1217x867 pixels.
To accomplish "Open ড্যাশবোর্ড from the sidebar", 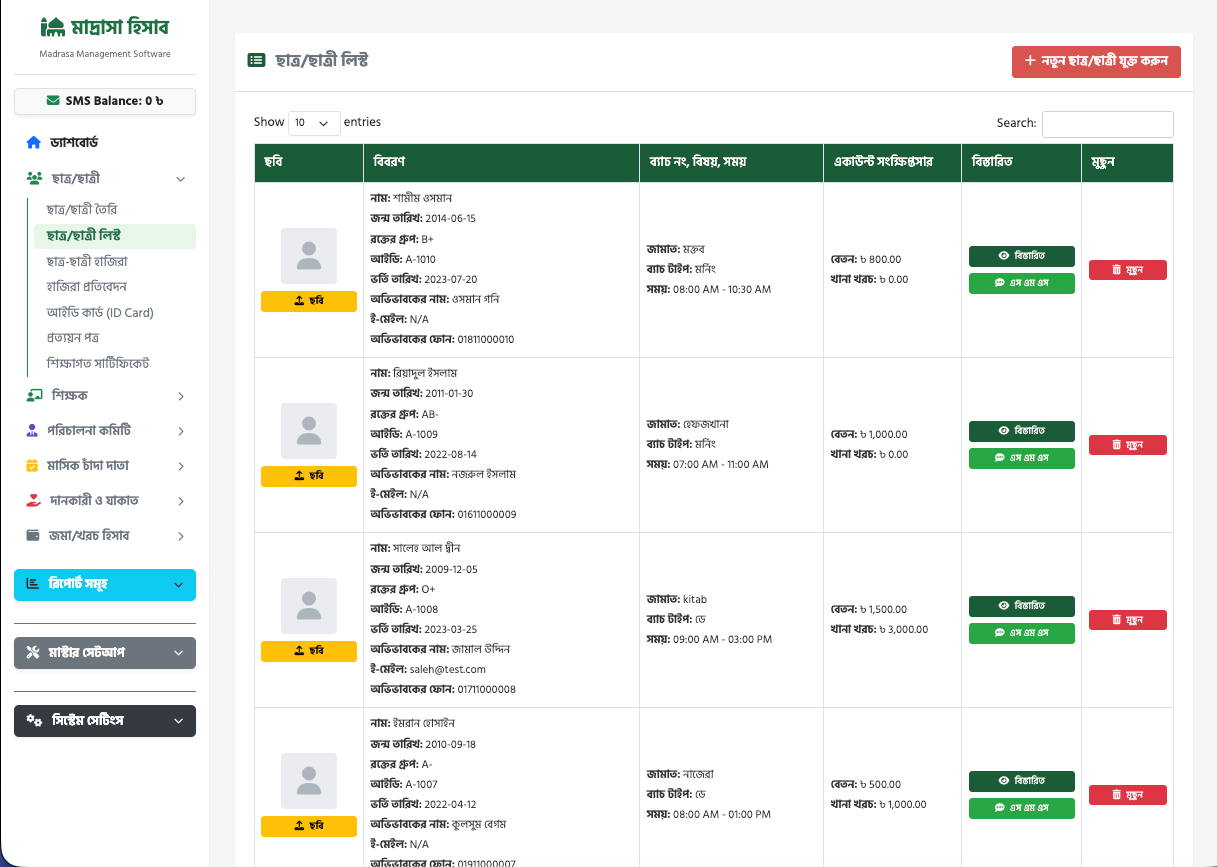I will pyautogui.click(x=105, y=143).
